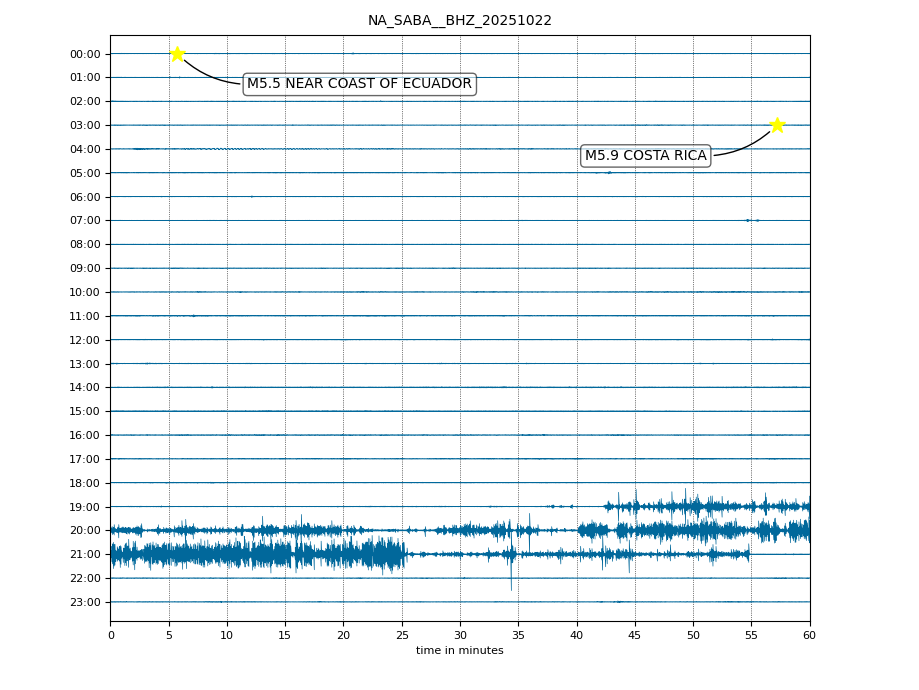Click the yellow star for Costa Rica event
Screen dimensions: 919x690
pos(777,125)
